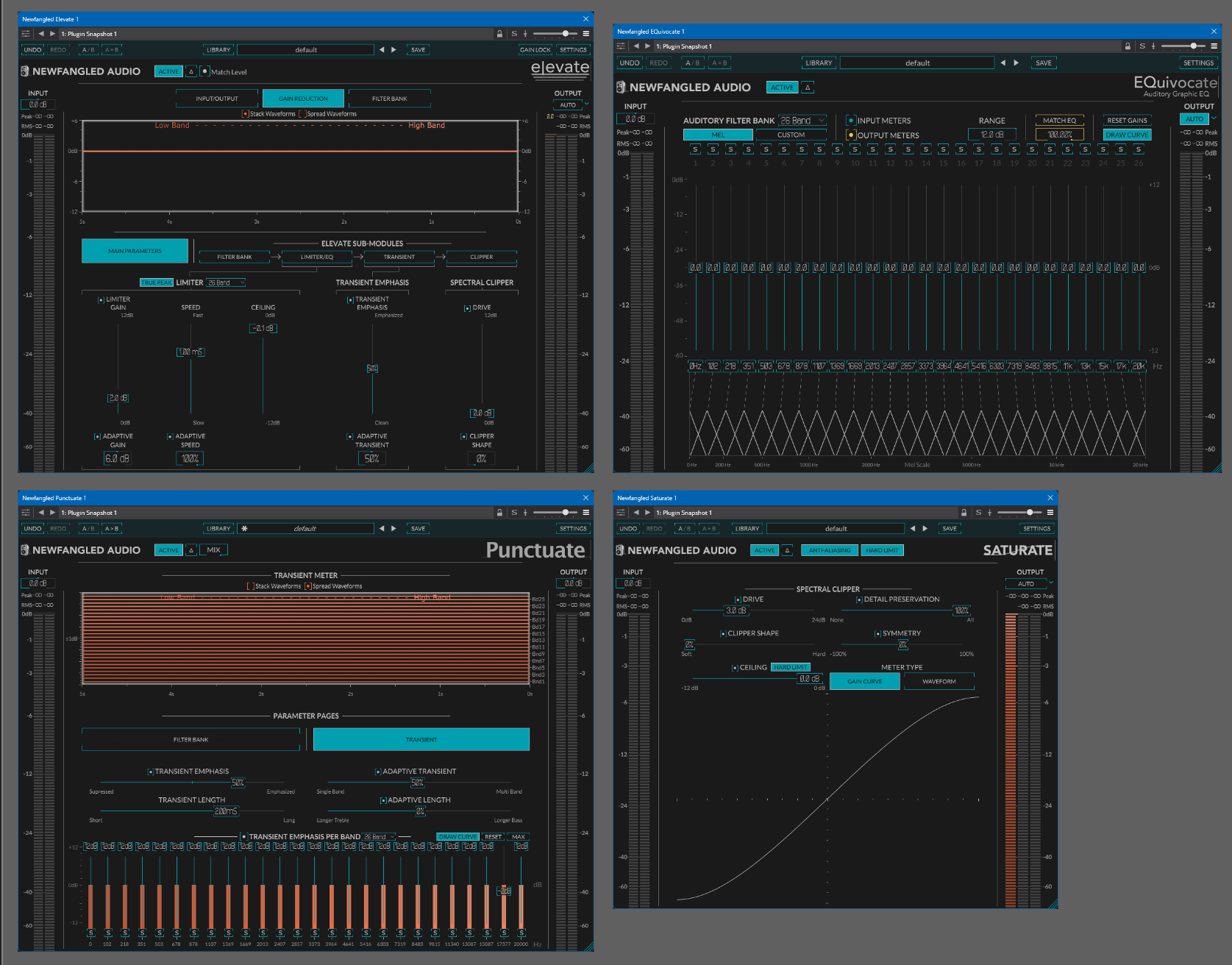Click MATCH EQ in EQuivocate

point(1059,121)
